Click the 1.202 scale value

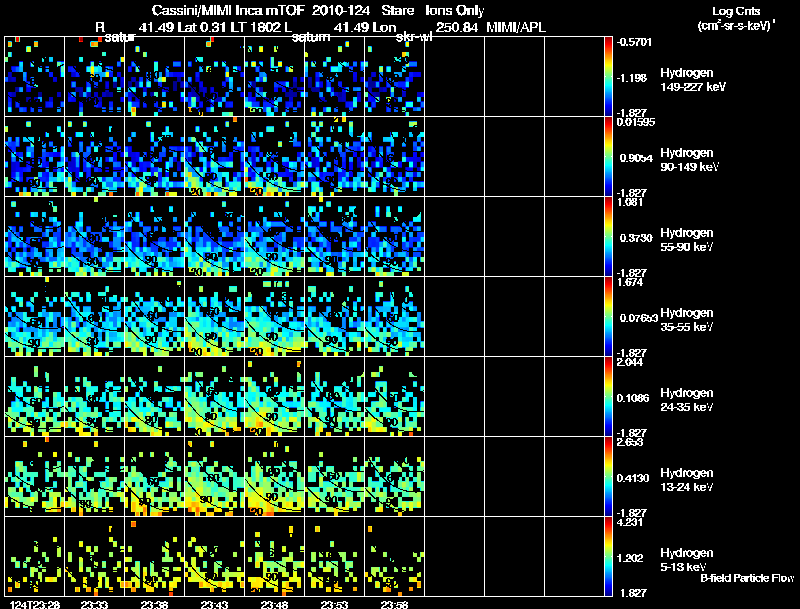[x=630, y=559]
